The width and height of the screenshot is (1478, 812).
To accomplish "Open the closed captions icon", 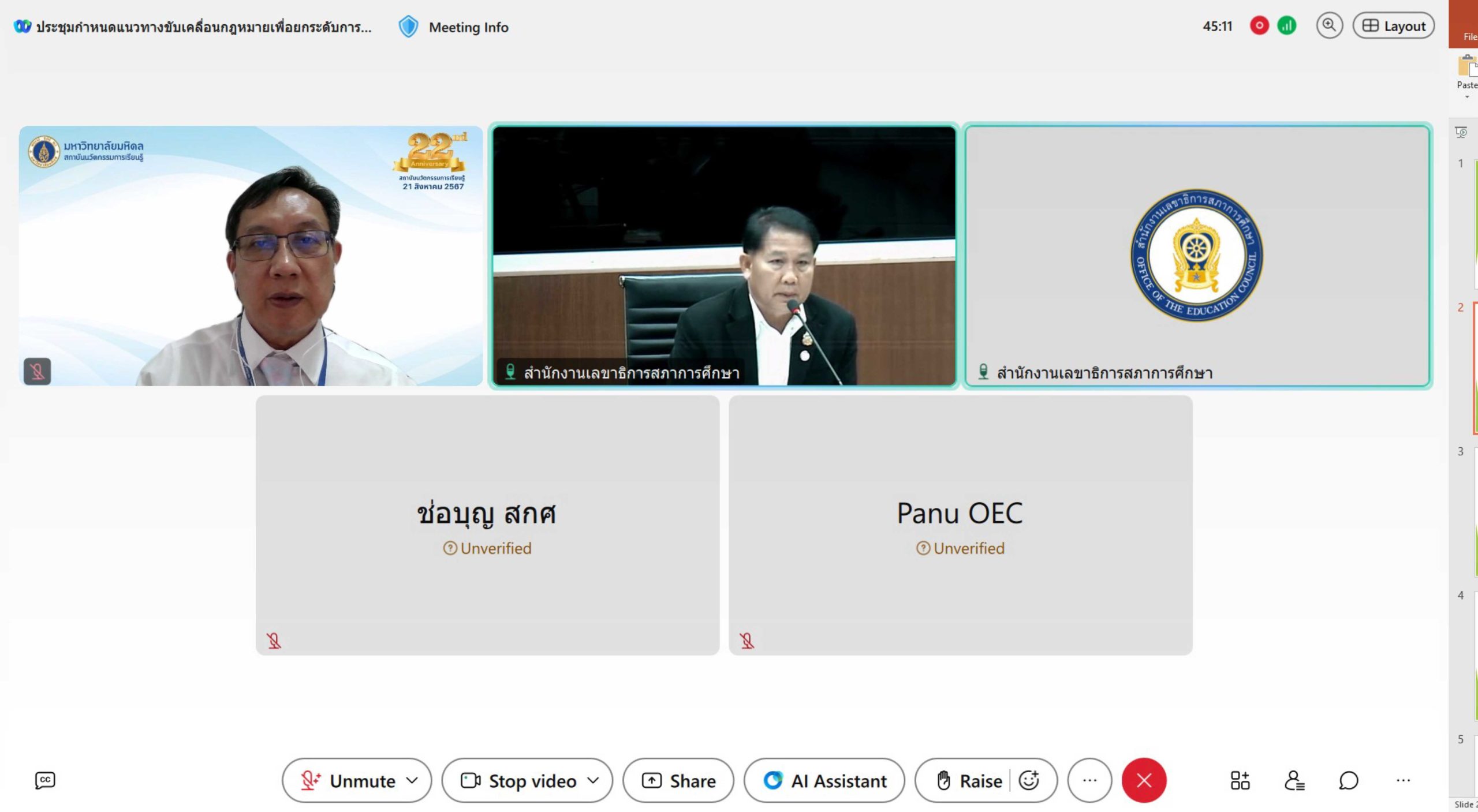I will tap(45, 780).
